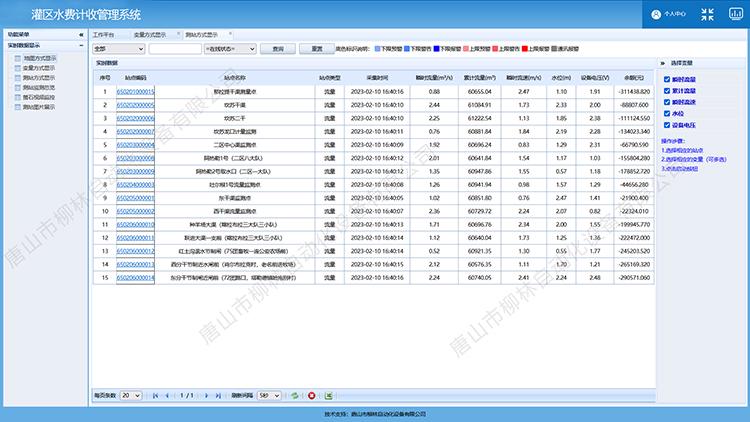Click the 查询 search button
This screenshot has width=750, height=422.
point(278,49)
